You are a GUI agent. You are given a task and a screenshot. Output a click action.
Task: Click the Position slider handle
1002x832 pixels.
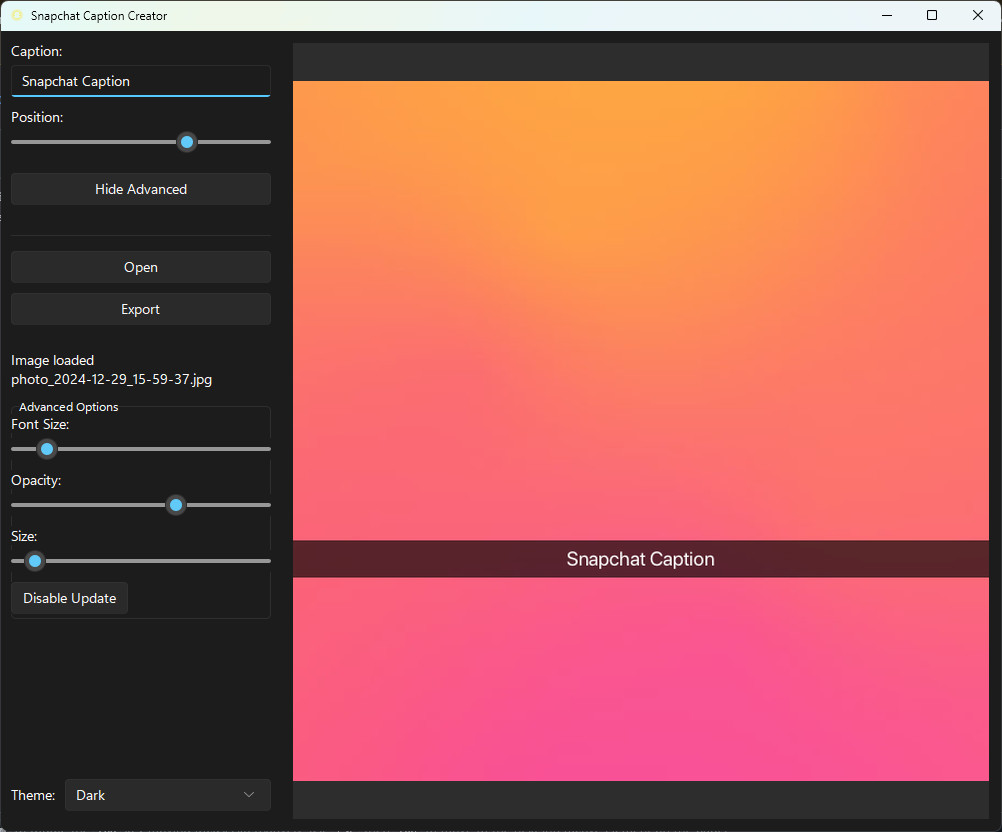click(187, 142)
